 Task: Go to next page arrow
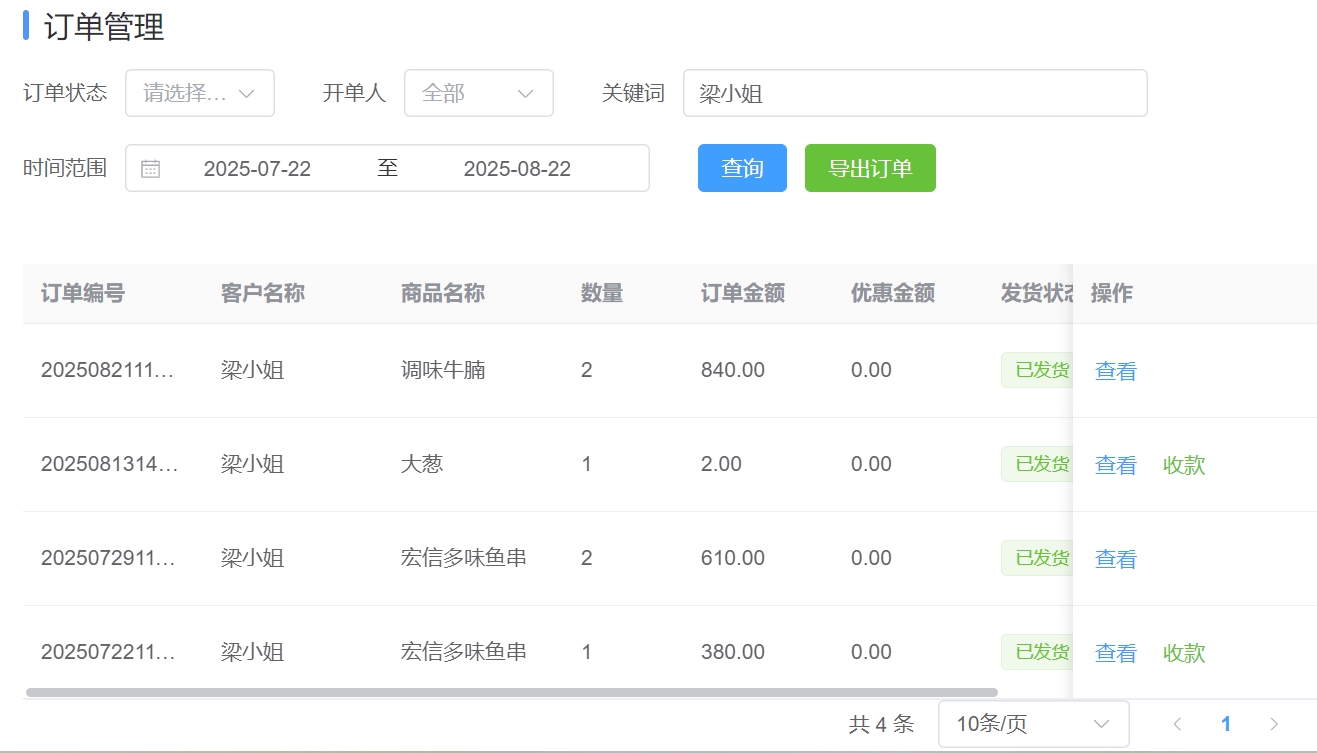(x=1274, y=724)
